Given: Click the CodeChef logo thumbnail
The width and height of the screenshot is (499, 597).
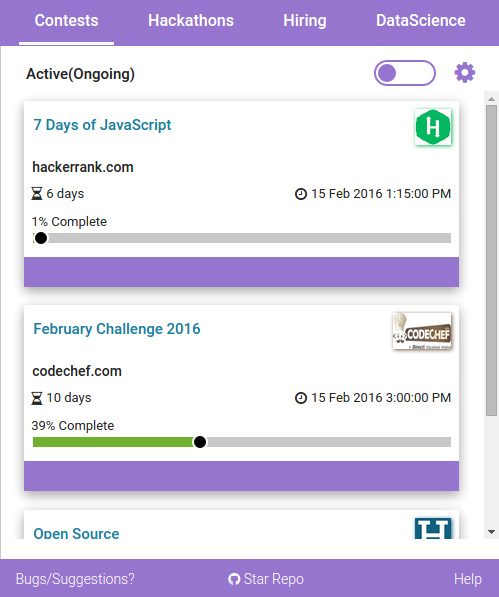Looking at the screenshot, I should (x=422, y=331).
